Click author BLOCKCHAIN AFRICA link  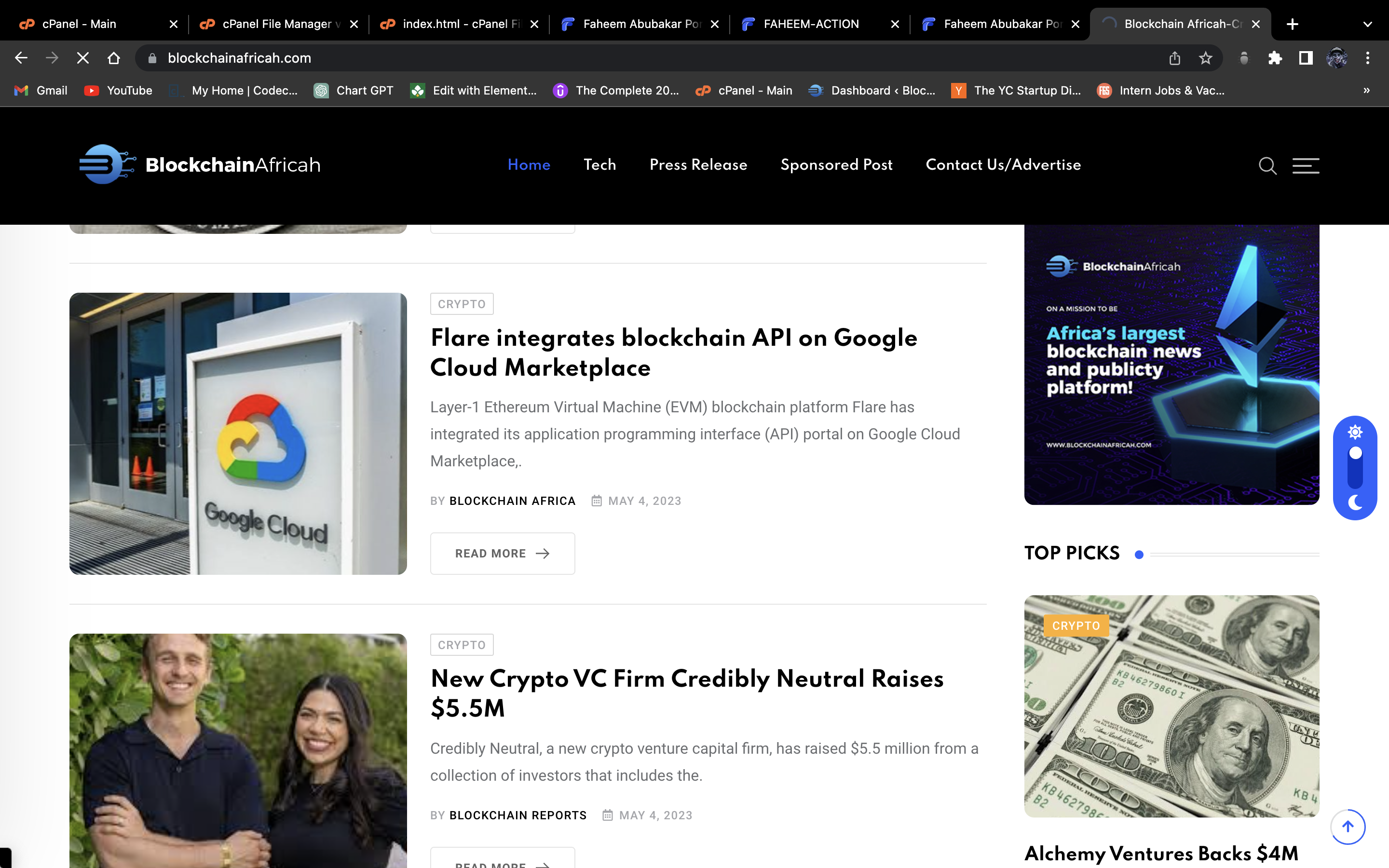click(x=512, y=501)
